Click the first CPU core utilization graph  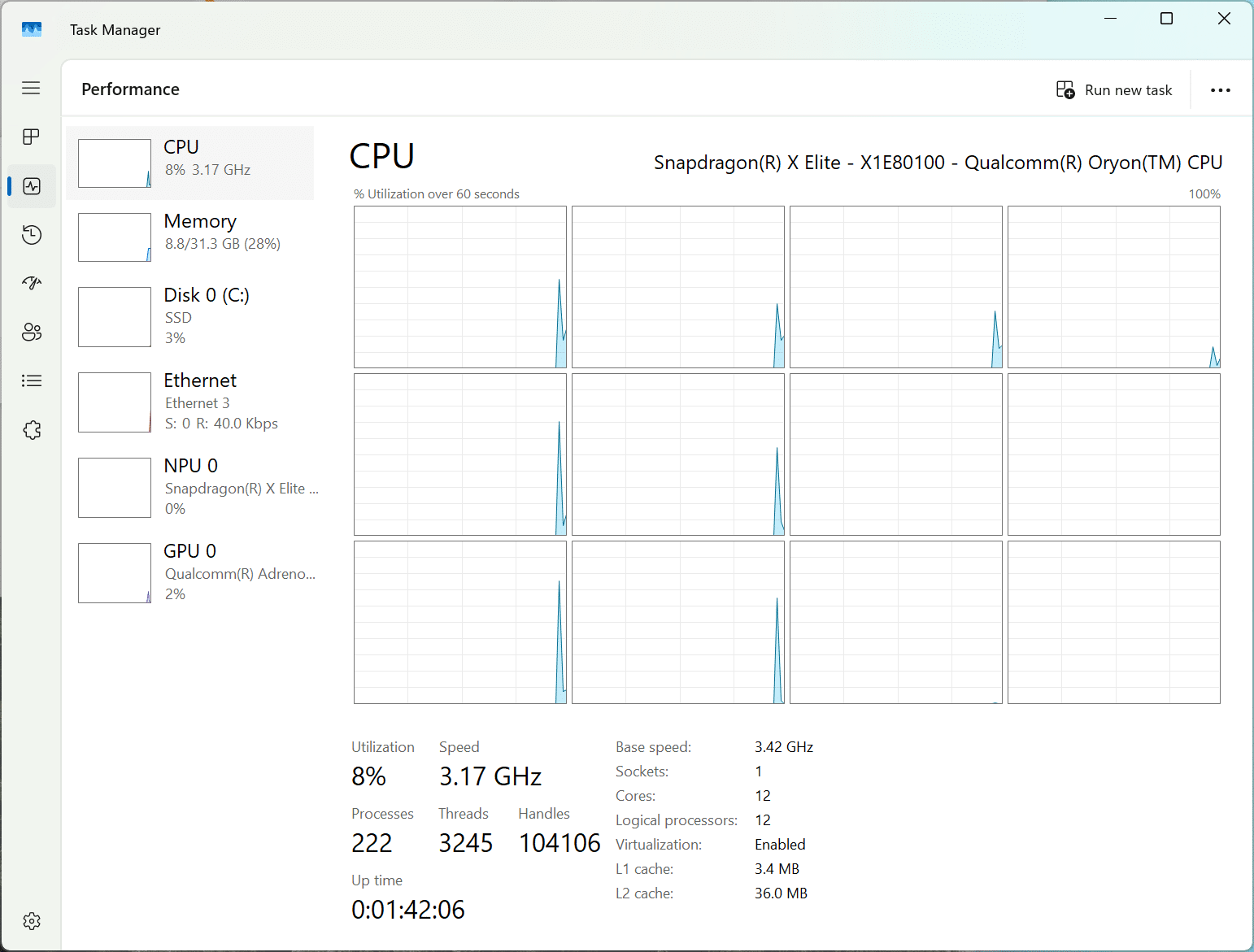click(x=460, y=287)
